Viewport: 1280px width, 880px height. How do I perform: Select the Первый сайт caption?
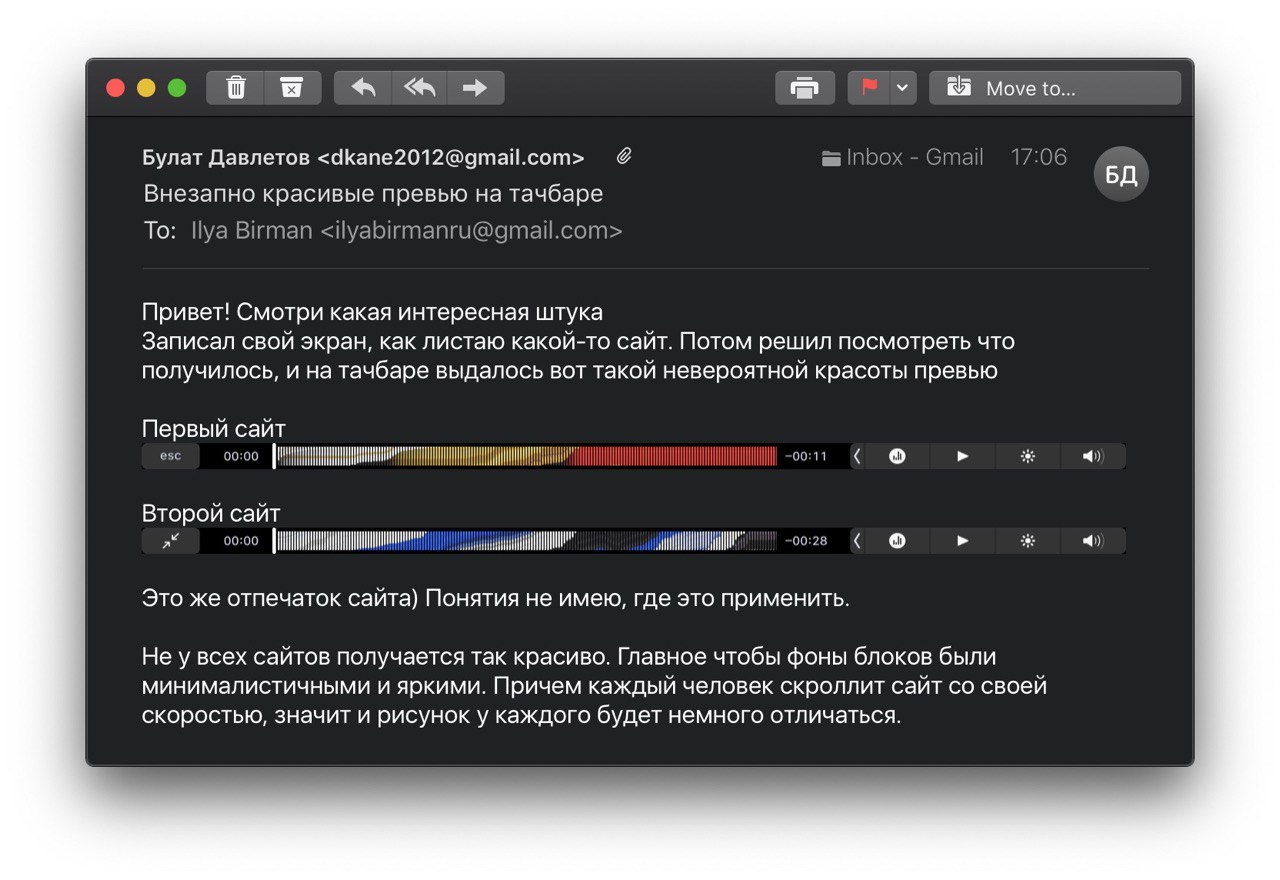(214, 429)
